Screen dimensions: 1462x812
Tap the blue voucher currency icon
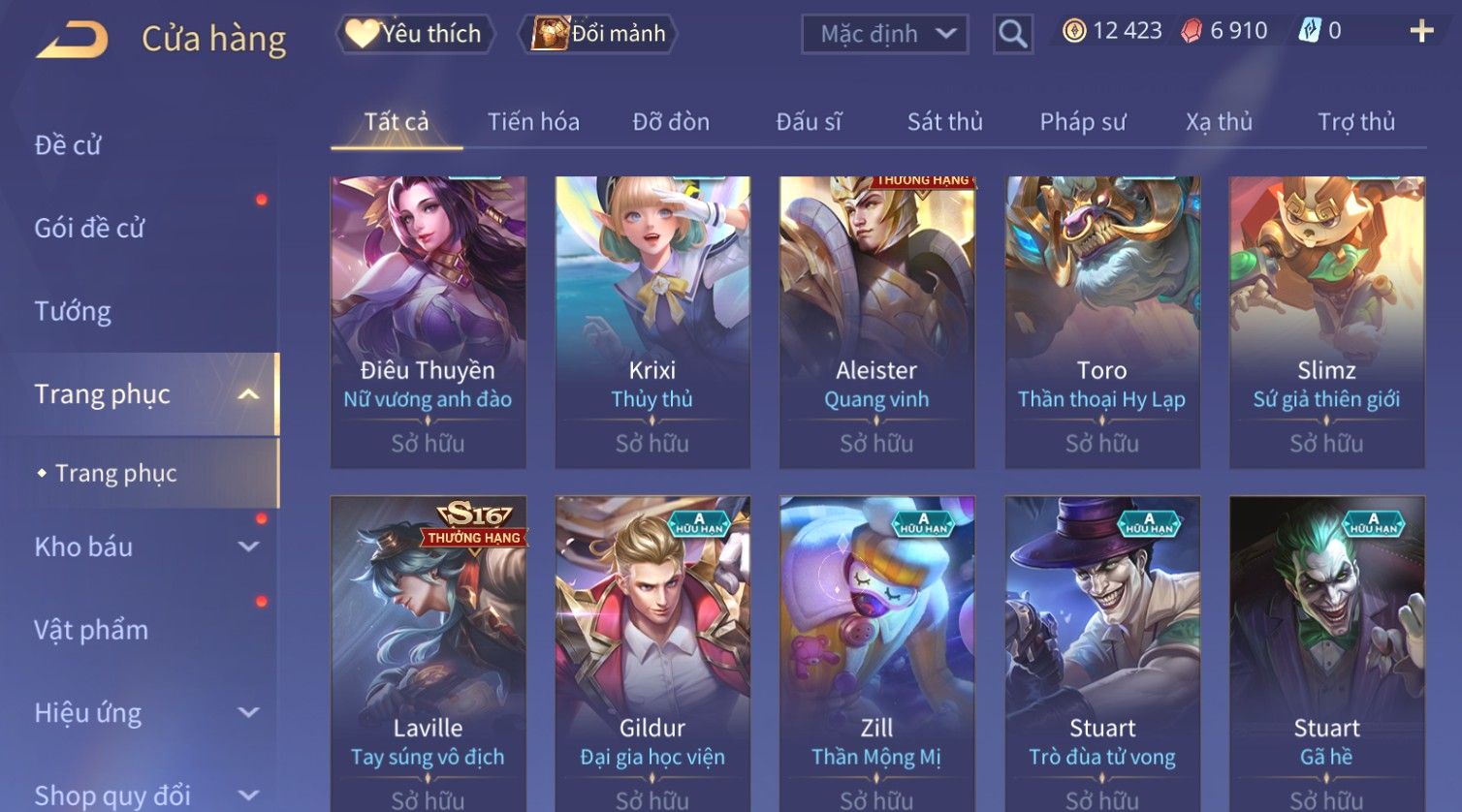(x=1310, y=31)
